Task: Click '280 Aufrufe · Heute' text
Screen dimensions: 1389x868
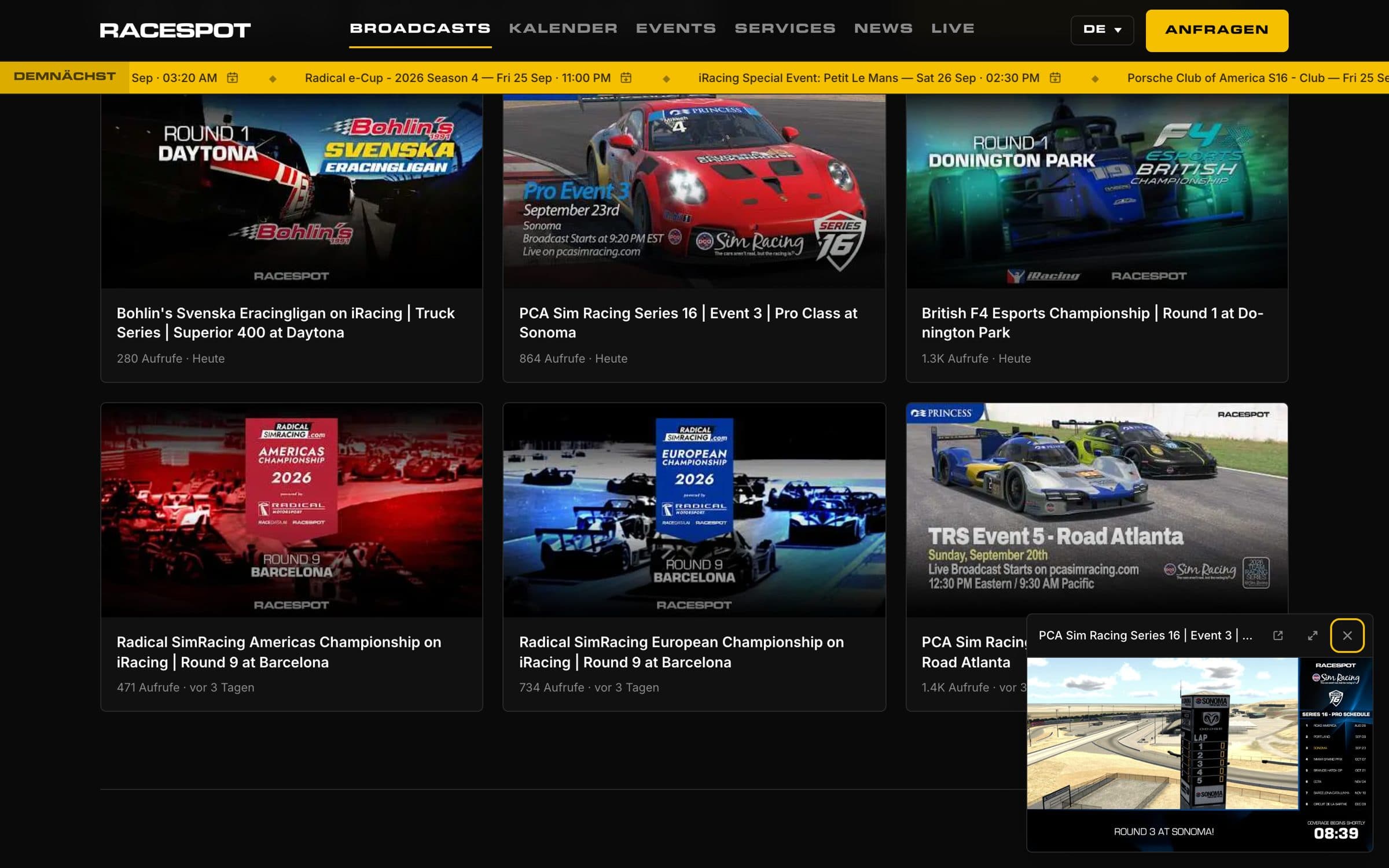Action: (x=171, y=358)
